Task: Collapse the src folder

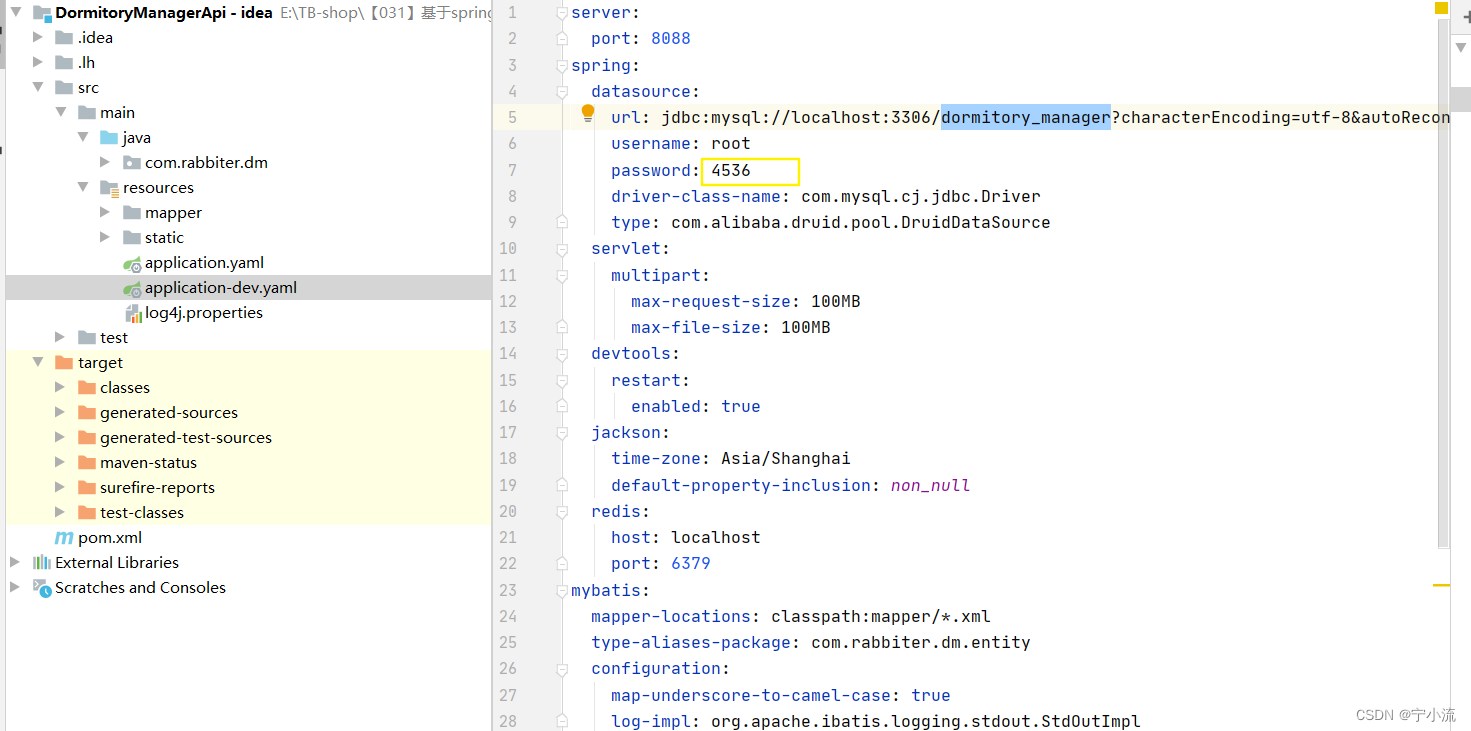Action: (38, 88)
